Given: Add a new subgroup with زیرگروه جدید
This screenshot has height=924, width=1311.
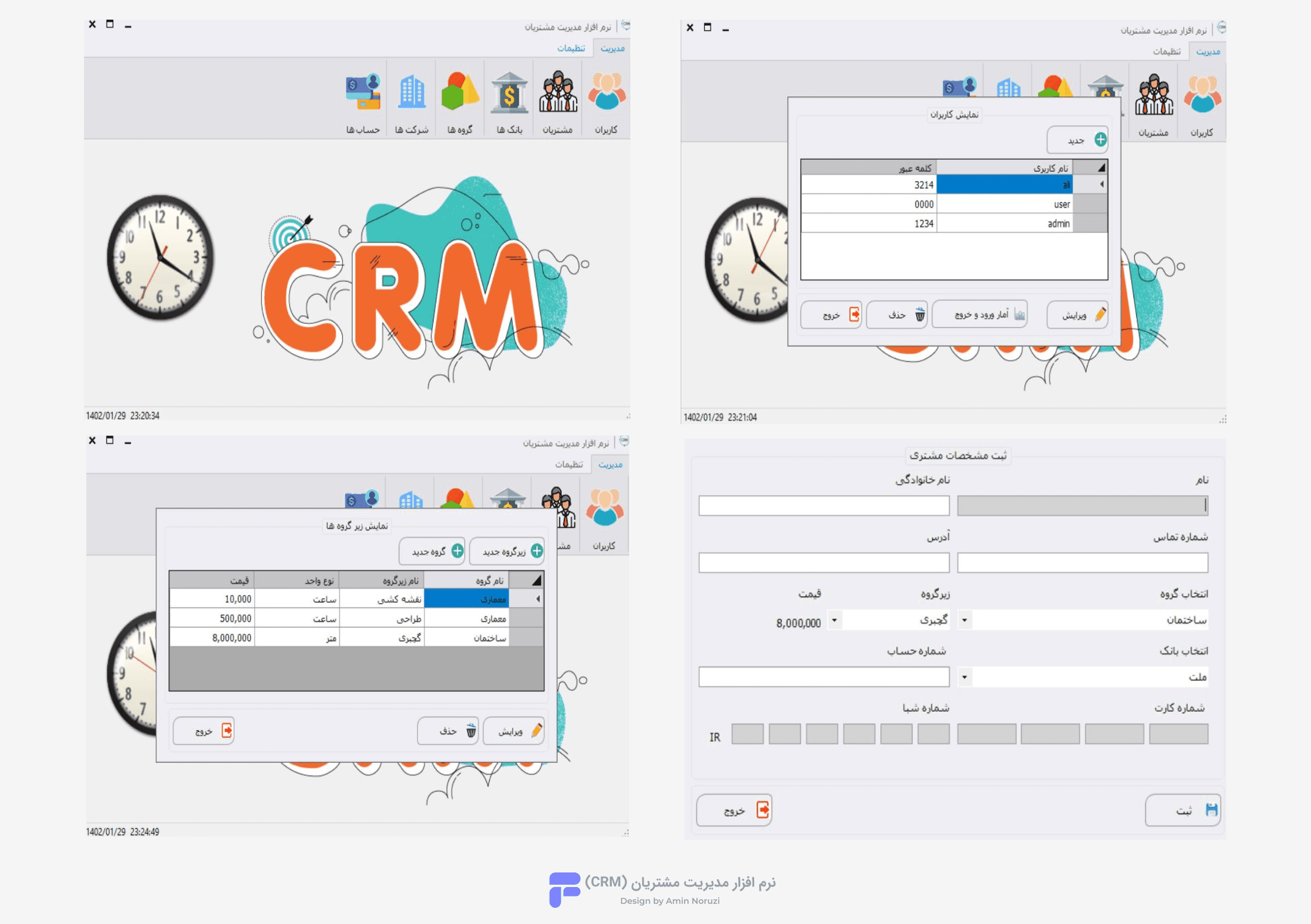Looking at the screenshot, I should (506, 551).
